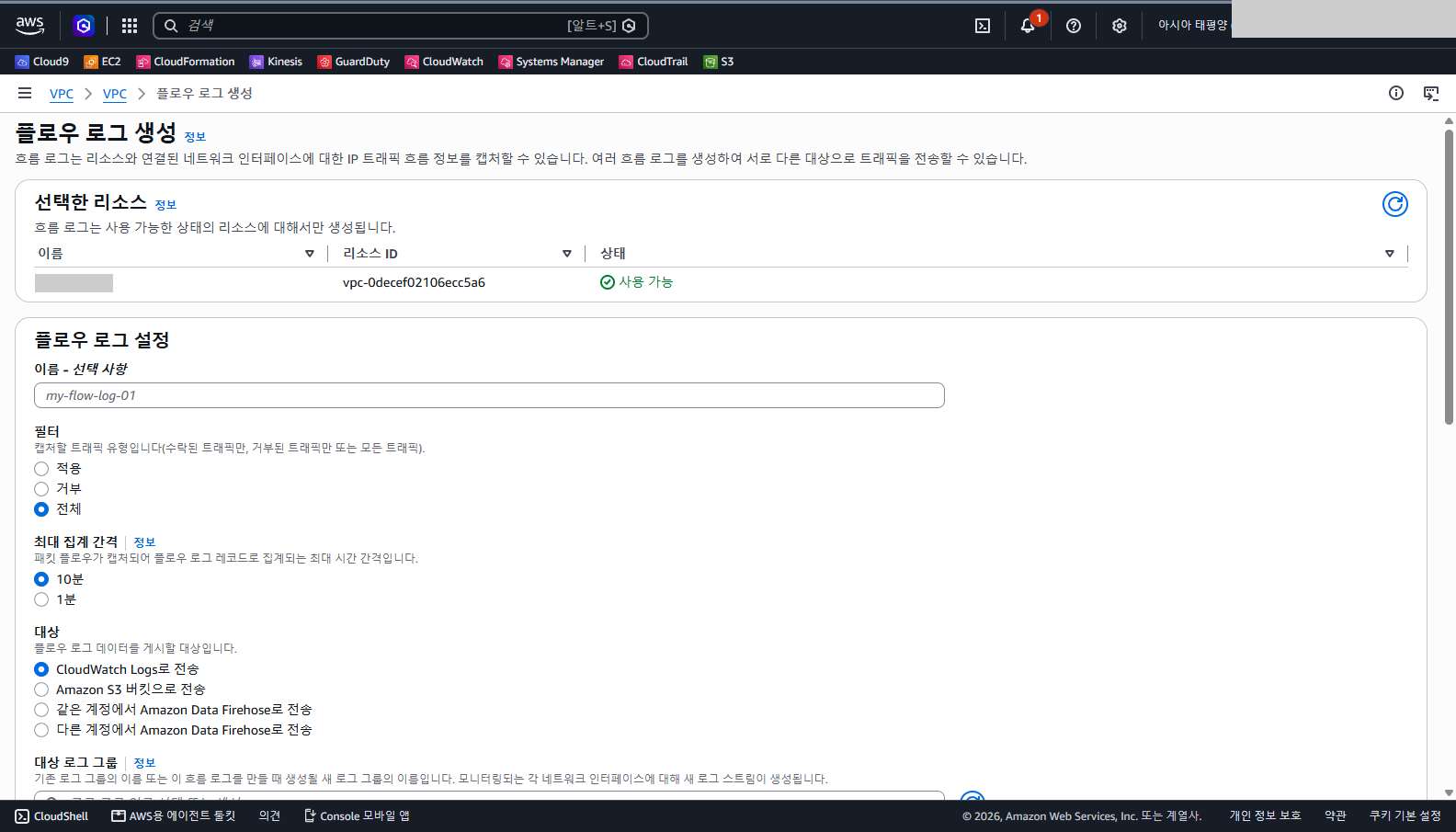
Task: Choose CloudWatch Logs로 전송 destination
Action: click(x=41, y=669)
